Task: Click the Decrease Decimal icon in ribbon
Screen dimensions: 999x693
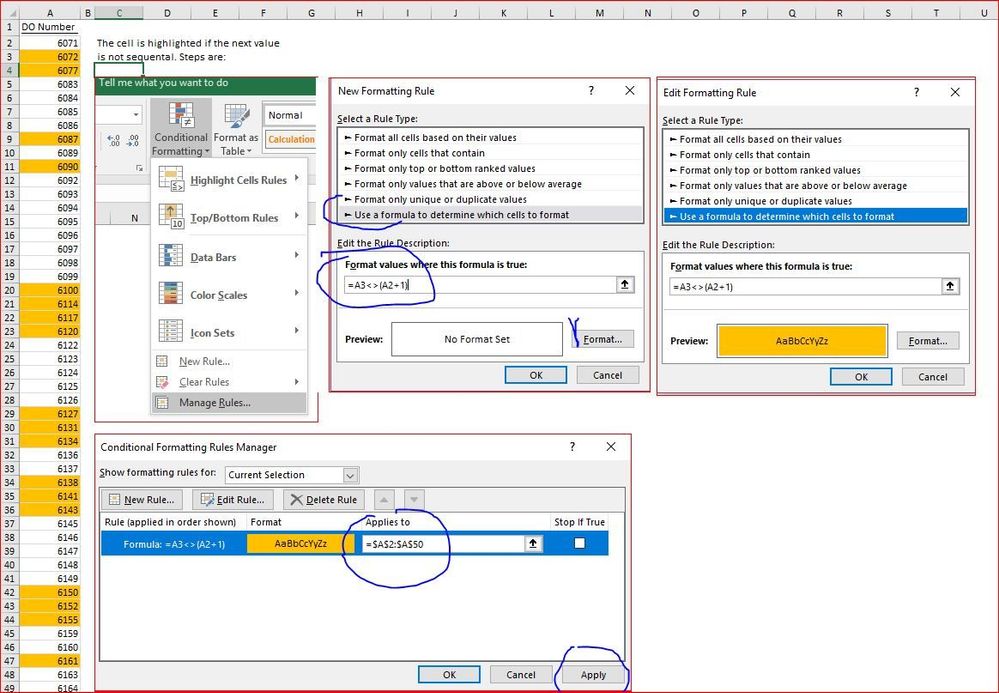Action: point(133,140)
